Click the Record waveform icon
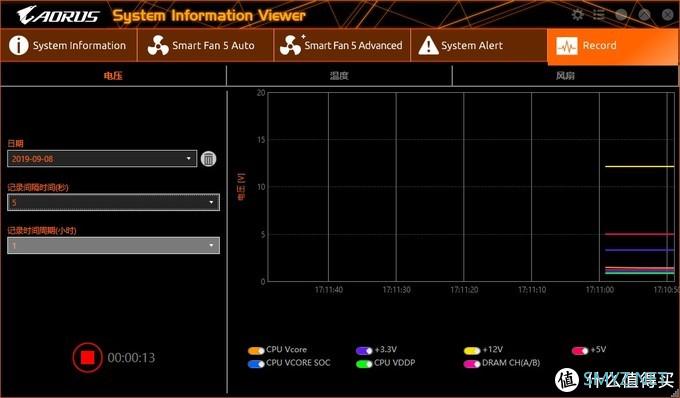 567,46
